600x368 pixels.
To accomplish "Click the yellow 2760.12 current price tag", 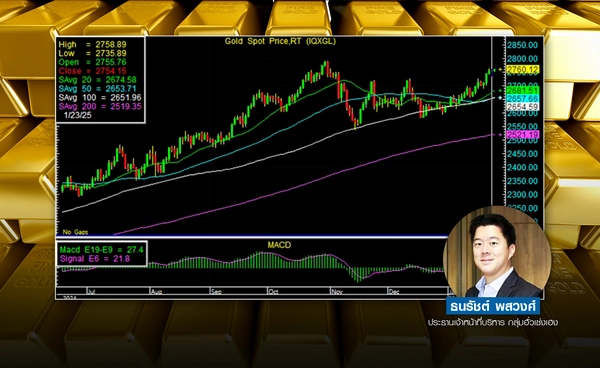I will click(x=523, y=70).
